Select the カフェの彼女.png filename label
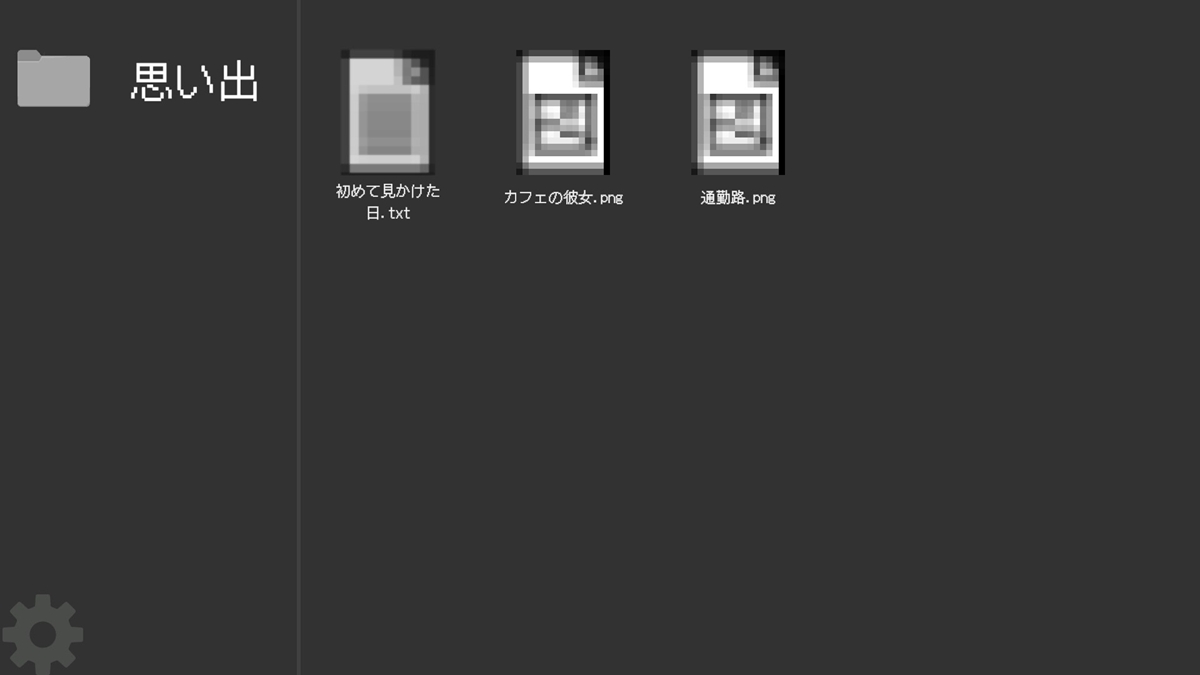The height and width of the screenshot is (675, 1200). 563,197
